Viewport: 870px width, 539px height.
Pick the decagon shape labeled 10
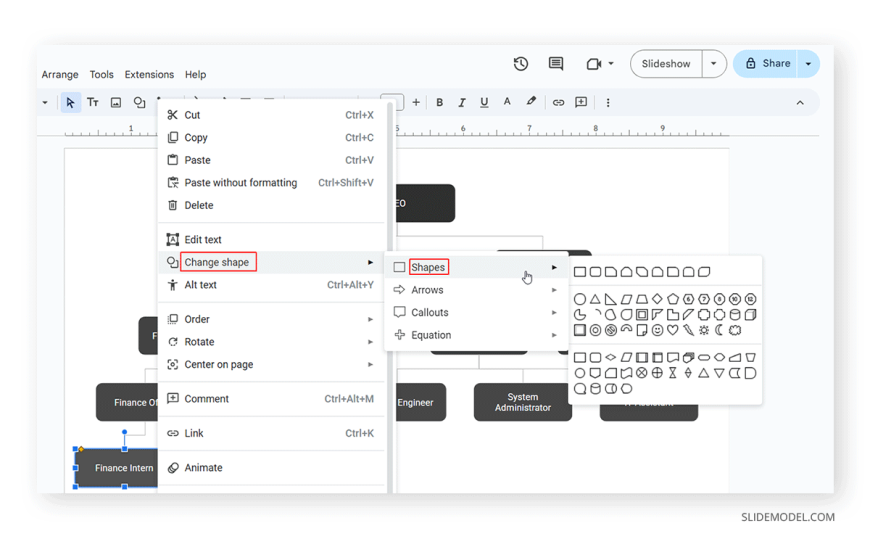pyautogui.click(x=735, y=299)
